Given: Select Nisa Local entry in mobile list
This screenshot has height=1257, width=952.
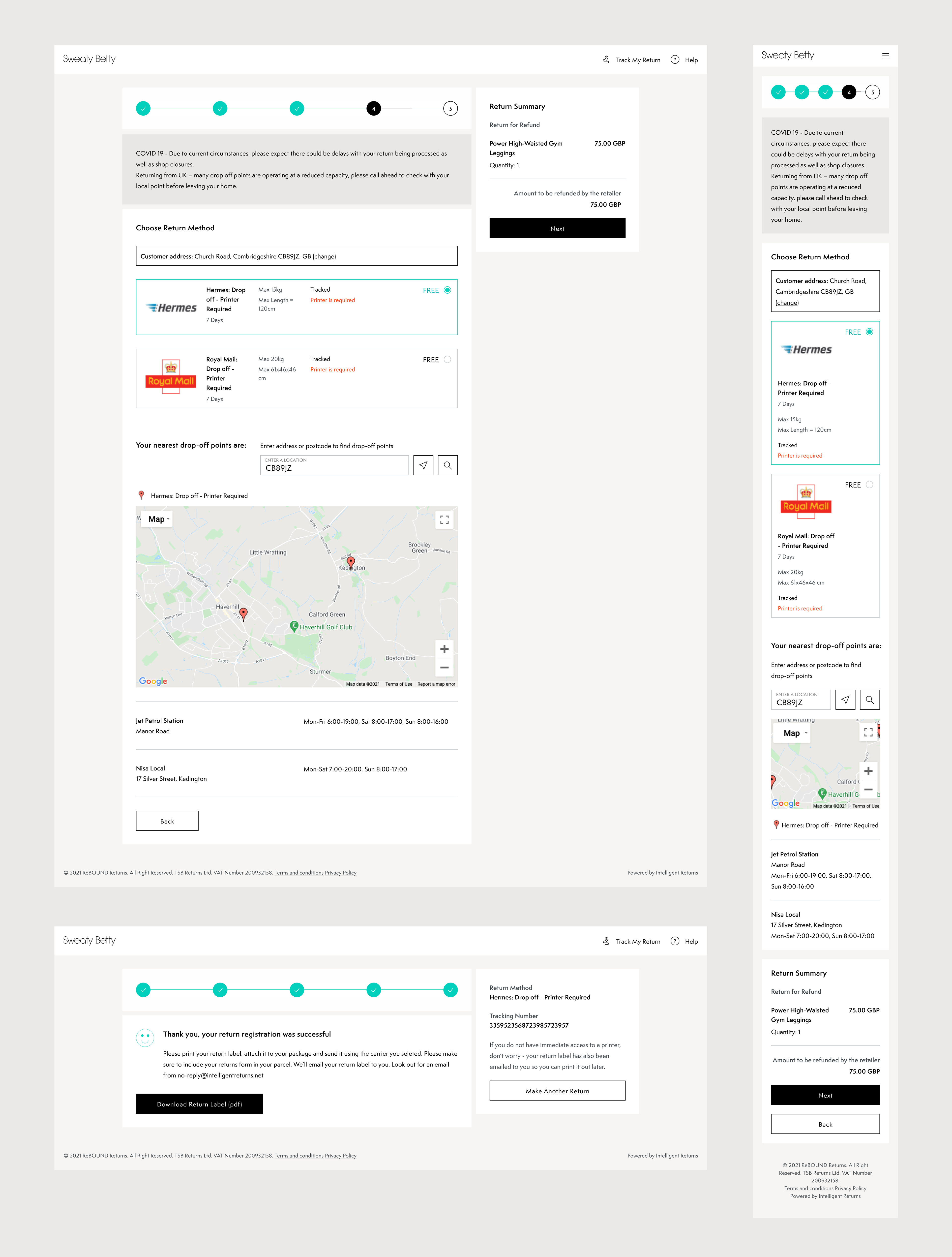Looking at the screenshot, I should [825, 925].
